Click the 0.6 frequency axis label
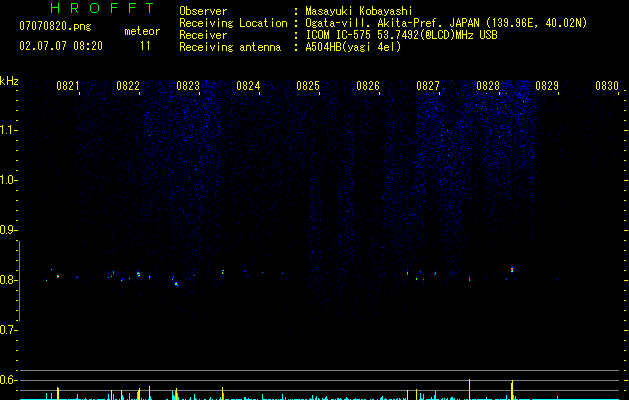Screen dimensions: 629x400 [x=7, y=380]
